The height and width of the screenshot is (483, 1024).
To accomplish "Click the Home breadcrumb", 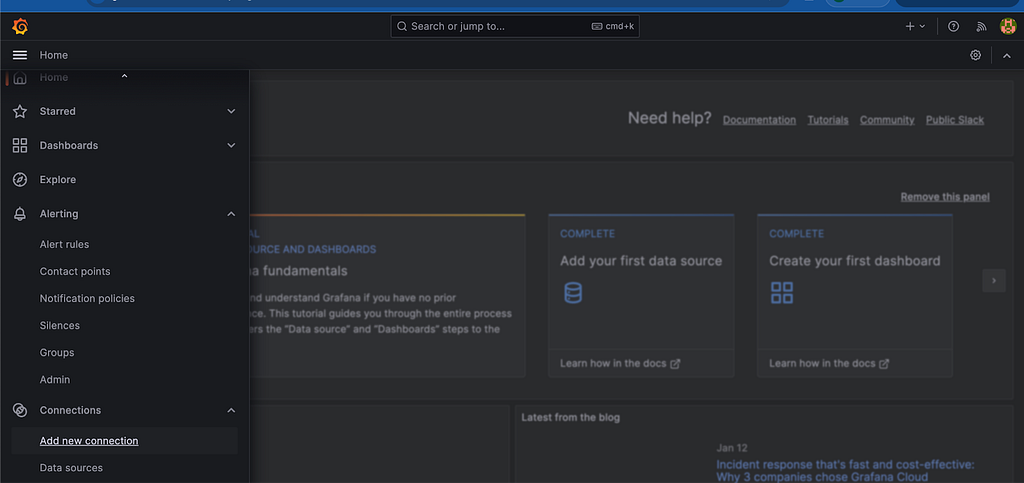I will (x=54, y=55).
